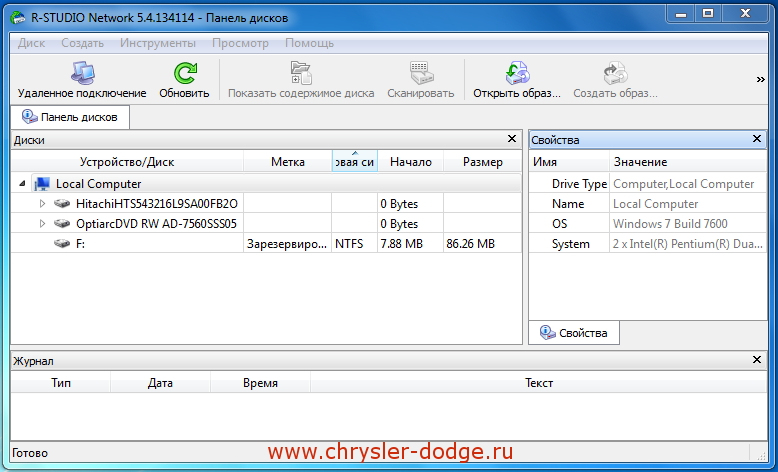Image resolution: width=778 pixels, height=472 pixels.
Task: Click the Remote connection (Удаленное подключение) toolbar icon
Action: tap(82, 73)
